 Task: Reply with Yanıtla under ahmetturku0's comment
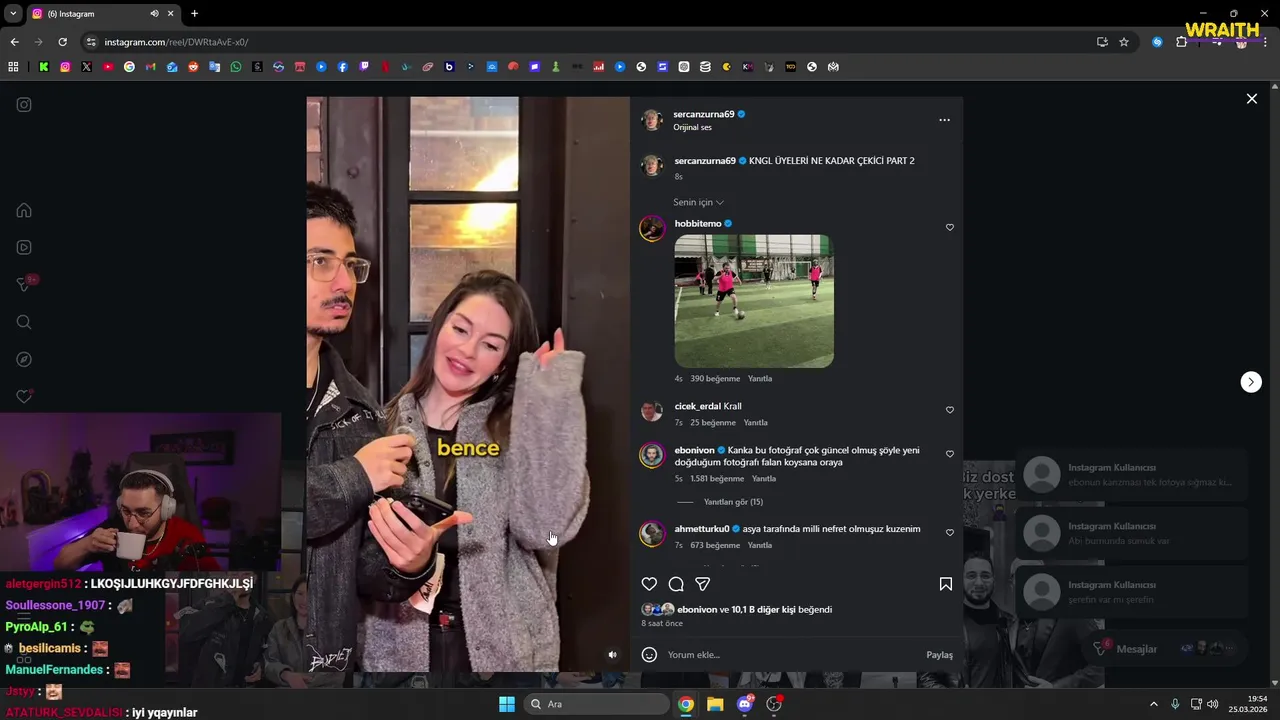[760, 546]
